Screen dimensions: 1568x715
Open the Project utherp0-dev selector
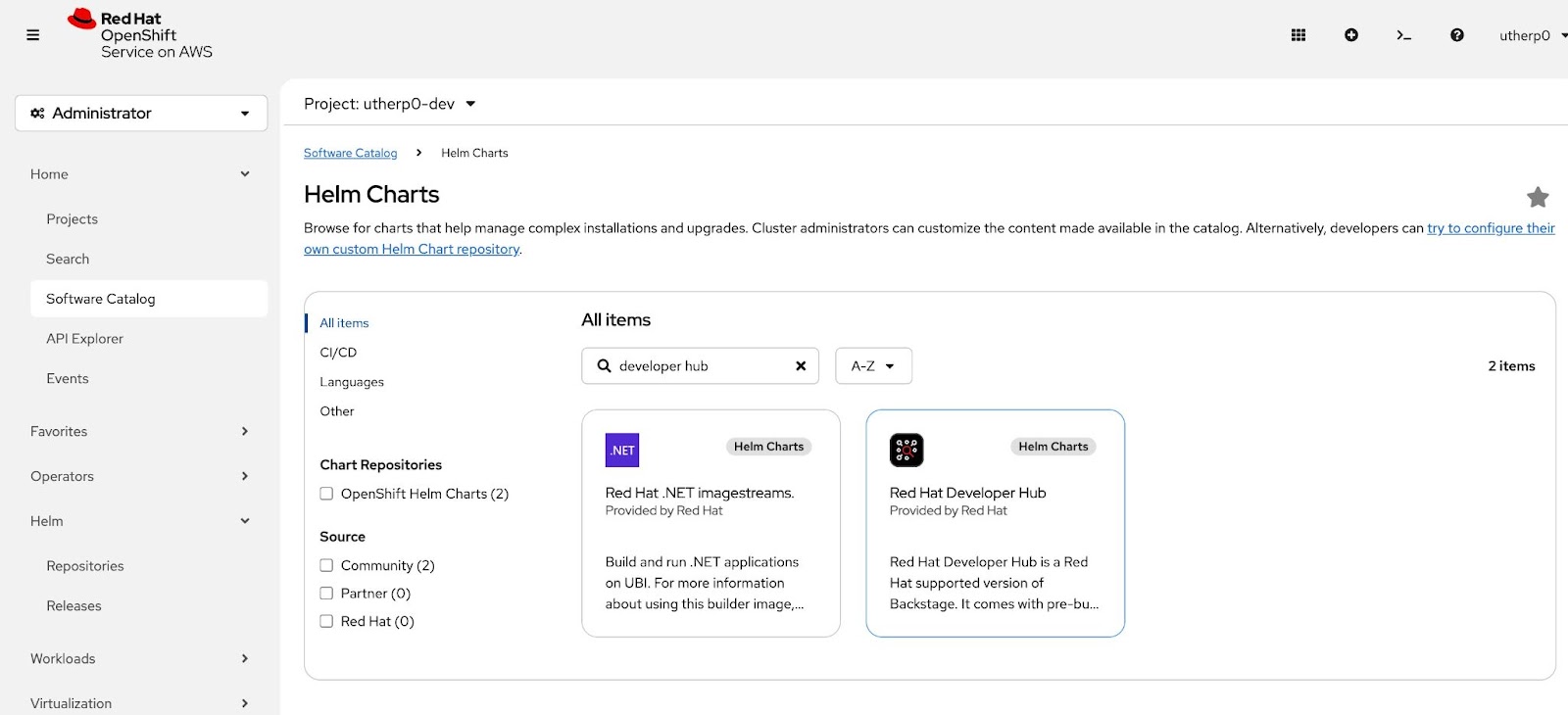389,104
